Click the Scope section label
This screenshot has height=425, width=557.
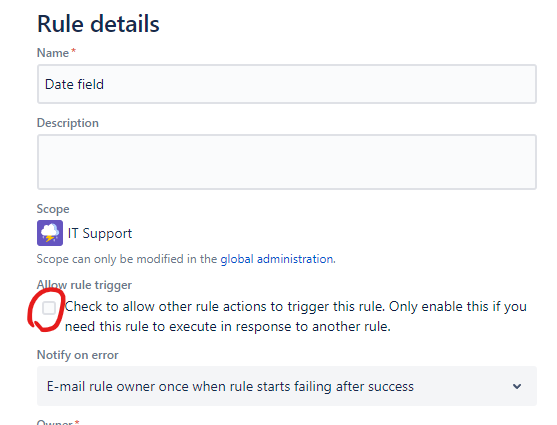[53, 209]
